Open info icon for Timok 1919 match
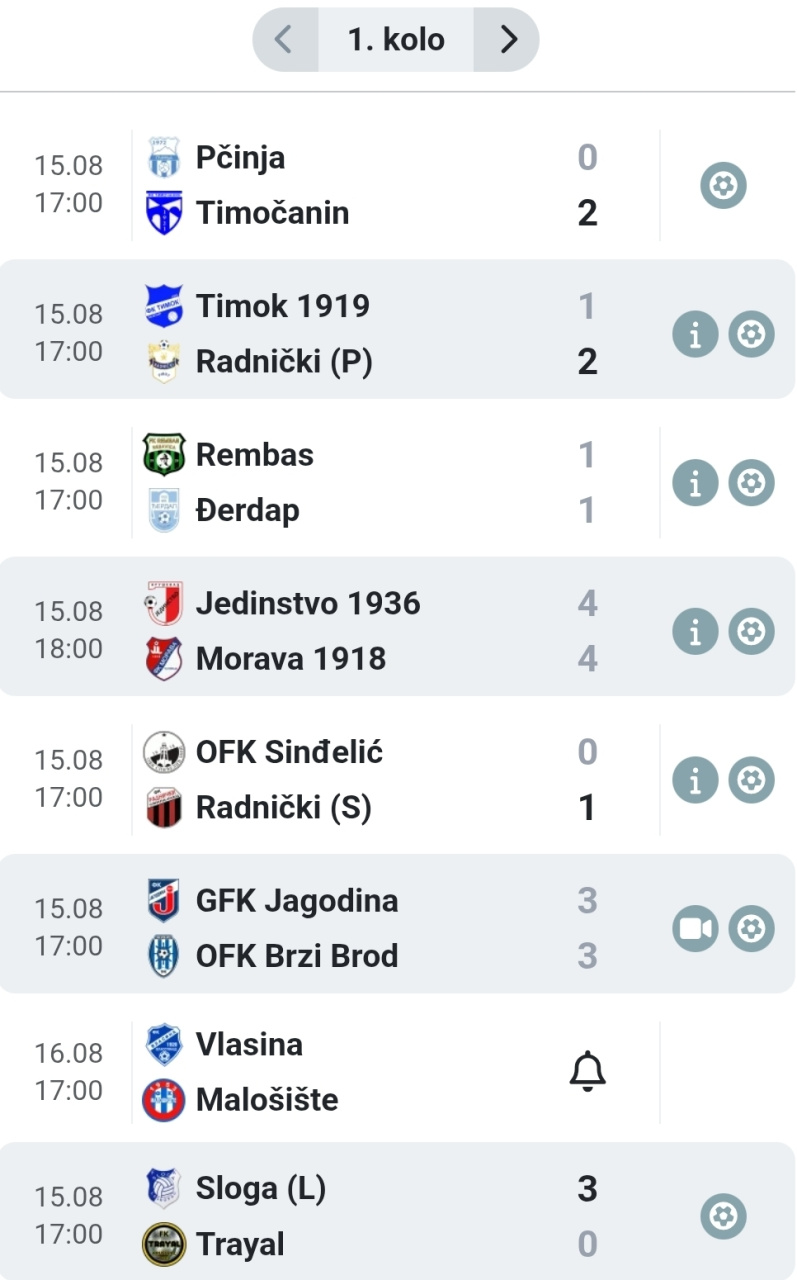Image resolution: width=797 pixels, height=1280 pixels. [x=695, y=334]
